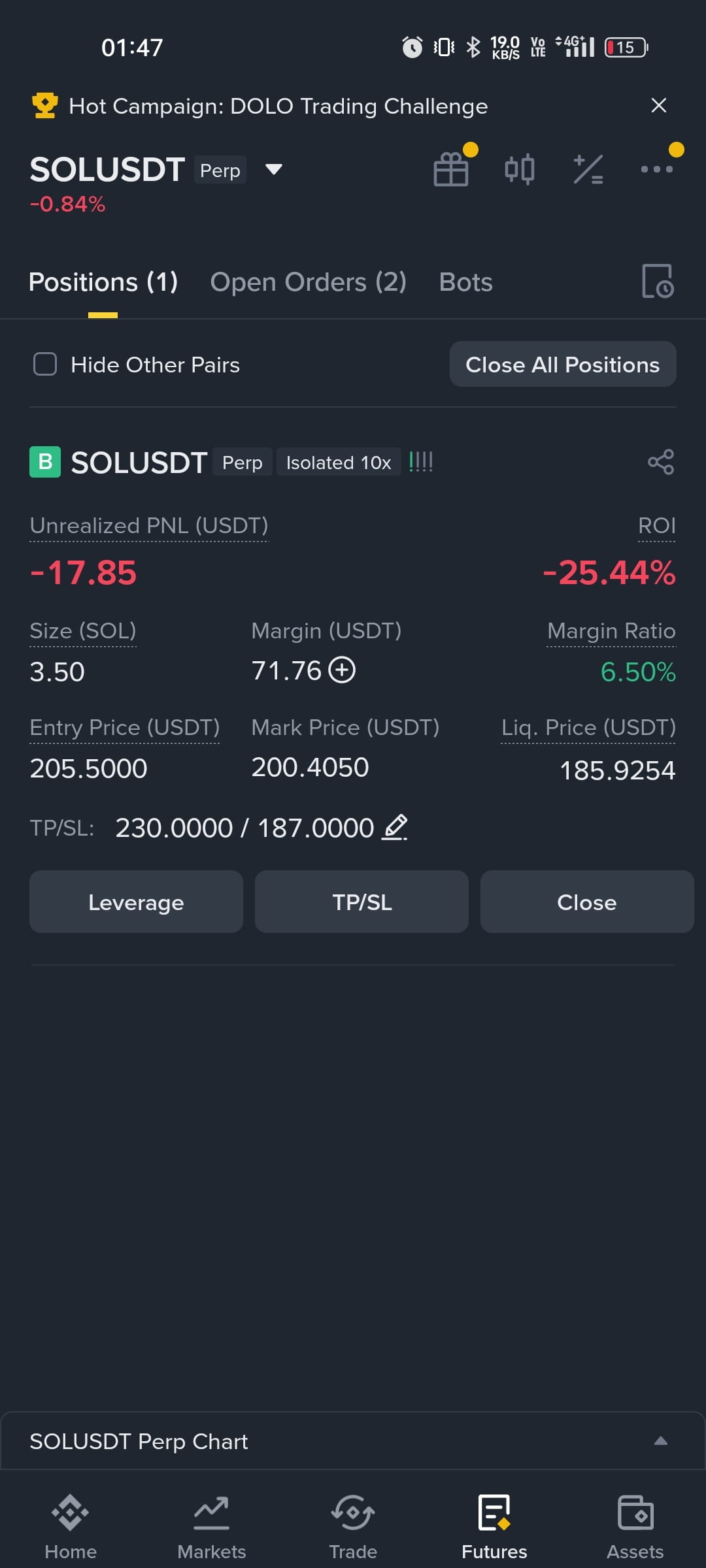Expand the SOLUSDT Perp pair dropdown arrow
Image resolution: width=706 pixels, height=1568 pixels.
(x=274, y=170)
